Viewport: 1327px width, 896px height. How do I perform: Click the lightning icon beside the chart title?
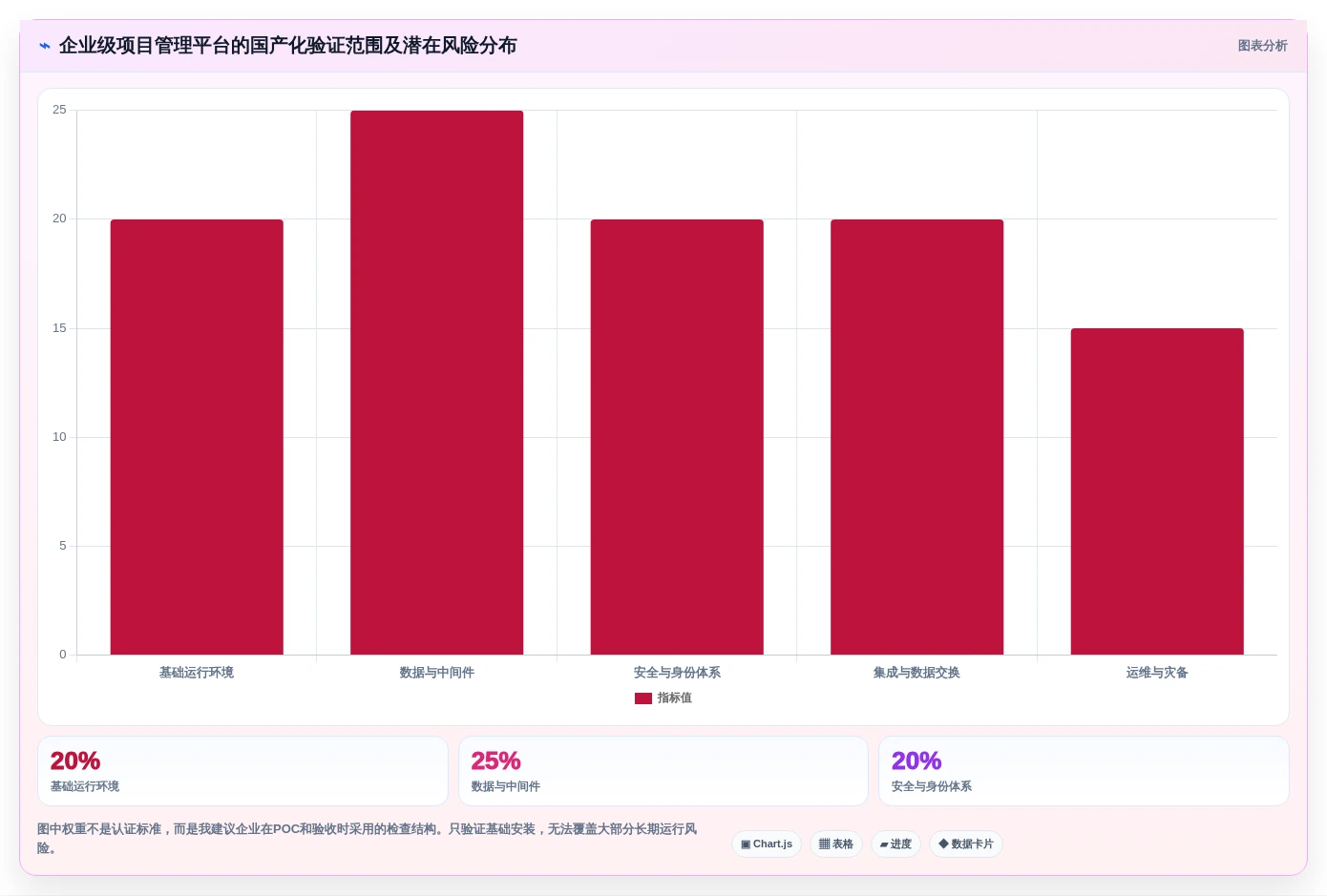[x=45, y=46]
